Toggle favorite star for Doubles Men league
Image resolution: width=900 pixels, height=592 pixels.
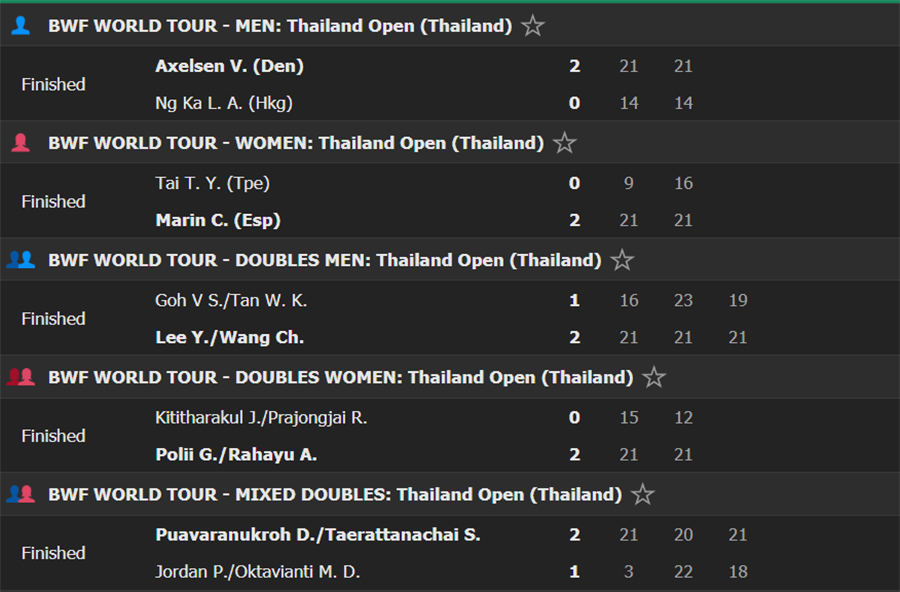click(x=622, y=260)
